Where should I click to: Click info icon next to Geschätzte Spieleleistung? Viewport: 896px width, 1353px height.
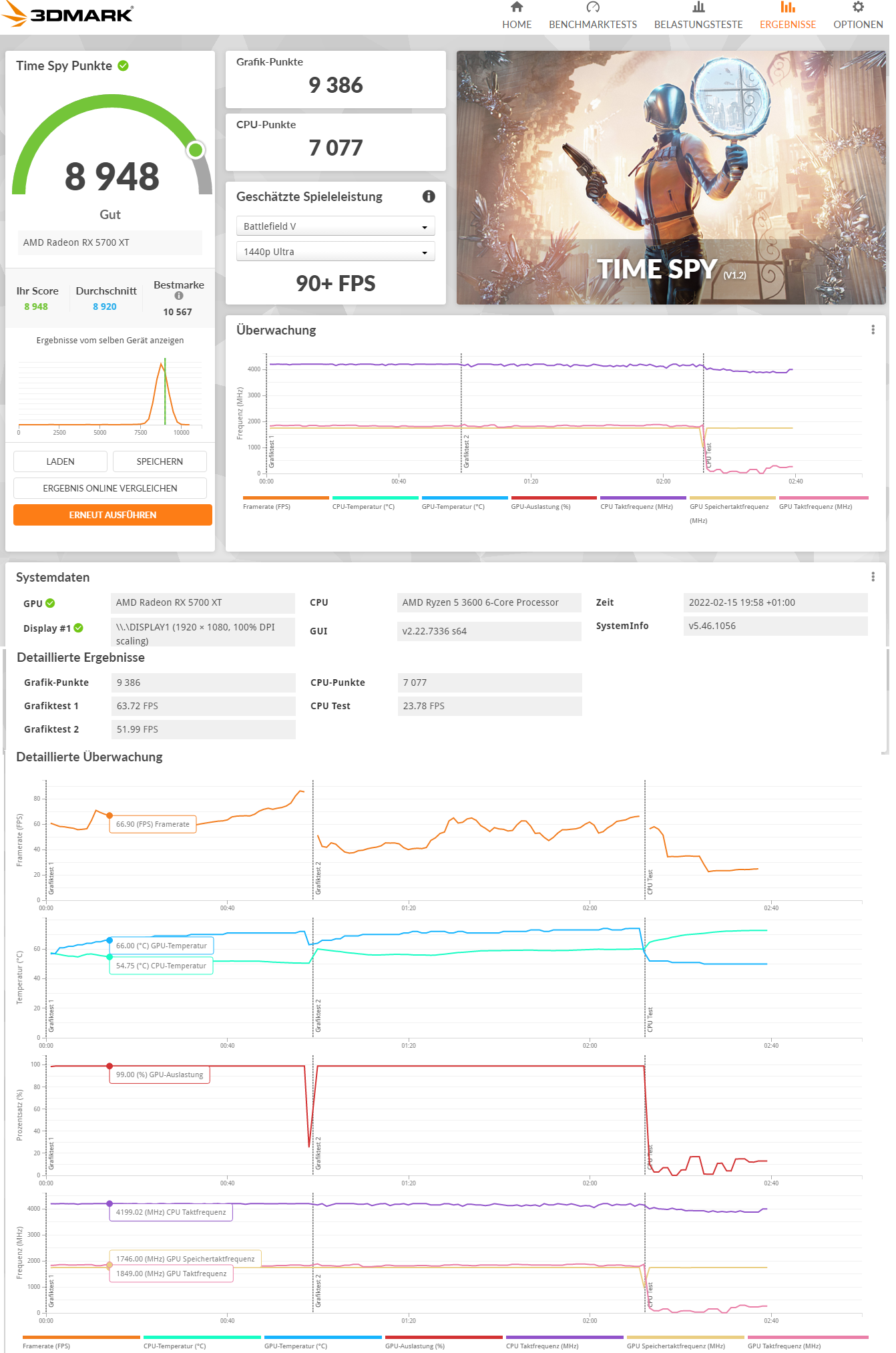429,196
